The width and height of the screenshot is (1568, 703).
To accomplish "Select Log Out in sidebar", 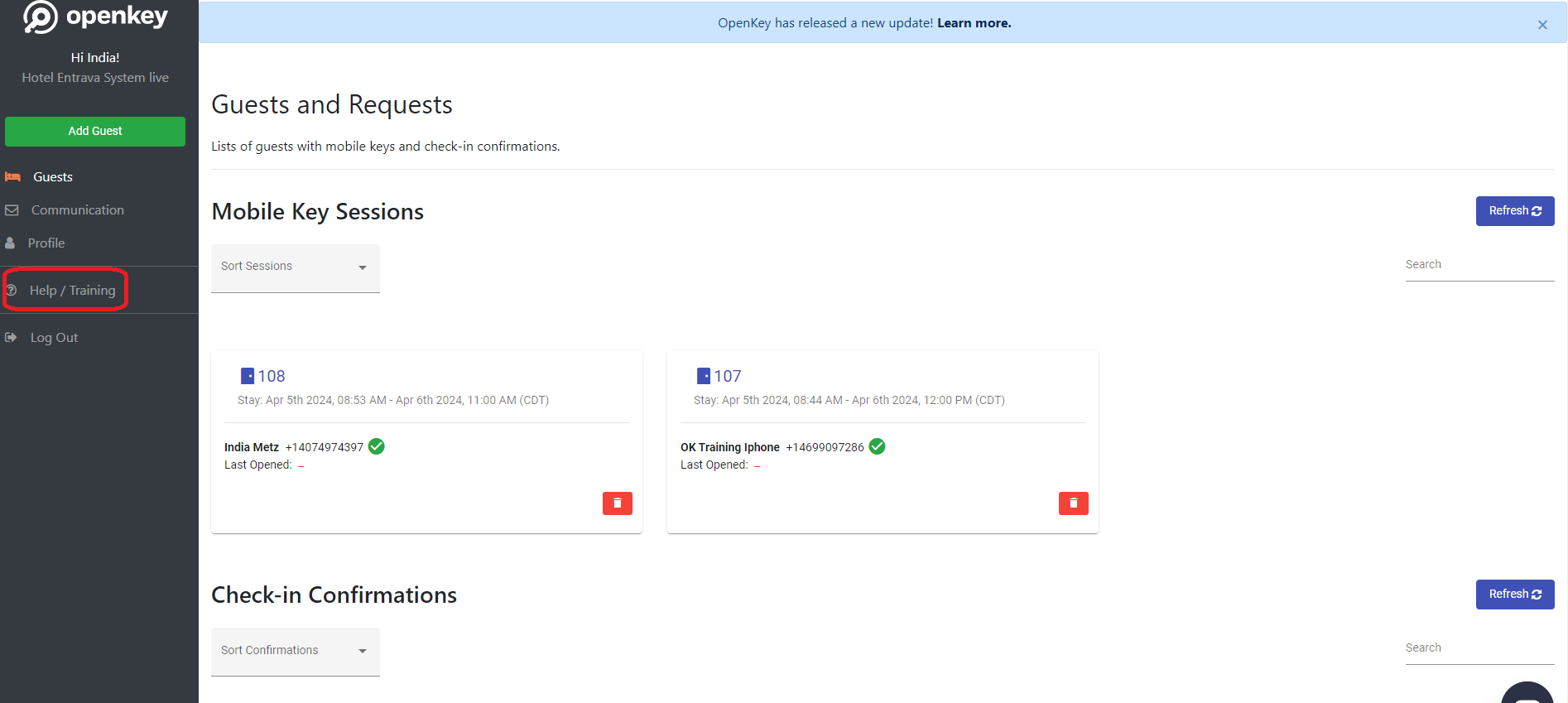I will [x=54, y=338].
